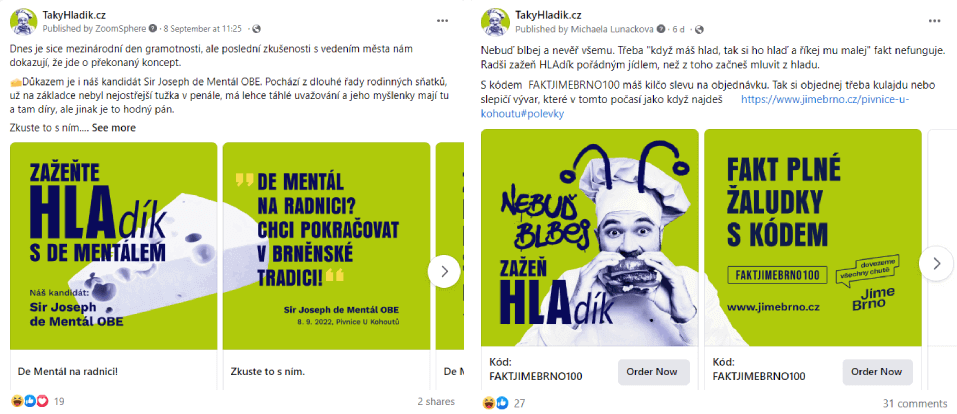Screen dimensions: 957x414
Task: Open Zažeňte HLAdík cheese image card
Action: pos(114,246)
